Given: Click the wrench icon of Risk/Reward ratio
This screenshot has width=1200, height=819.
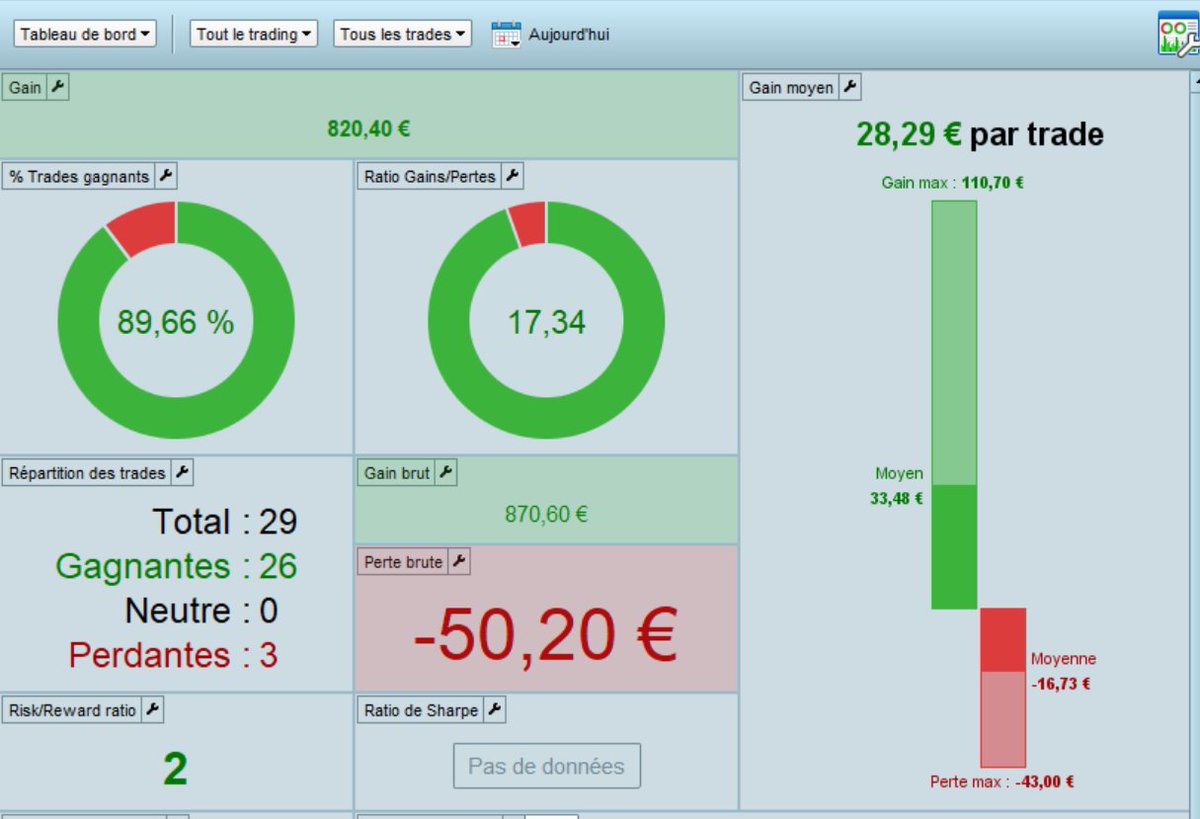Looking at the screenshot, I should (152, 711).
